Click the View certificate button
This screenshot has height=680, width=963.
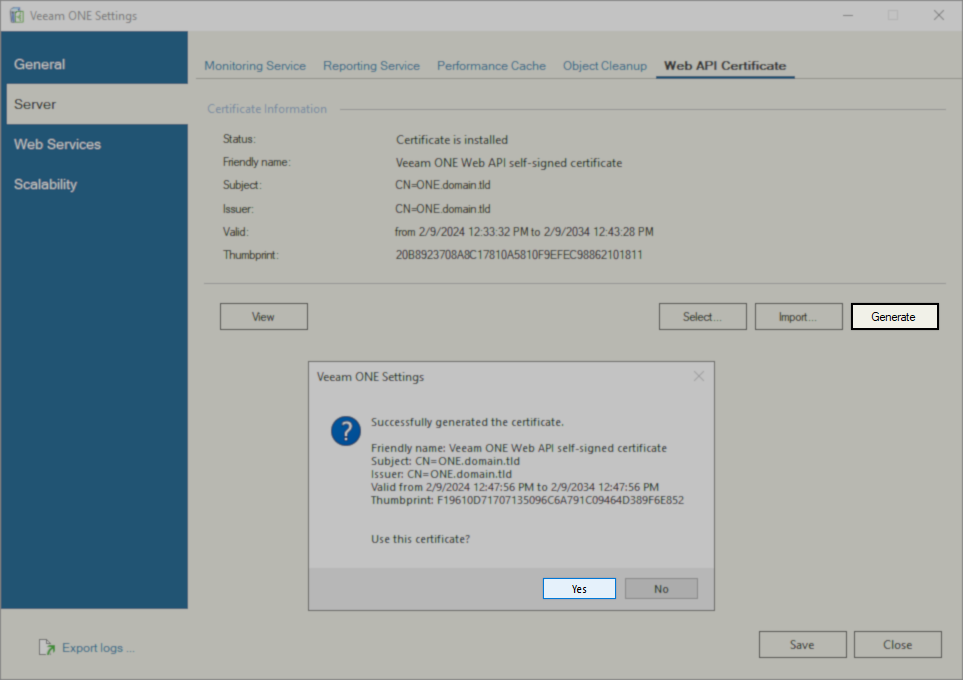coord(263,316)
